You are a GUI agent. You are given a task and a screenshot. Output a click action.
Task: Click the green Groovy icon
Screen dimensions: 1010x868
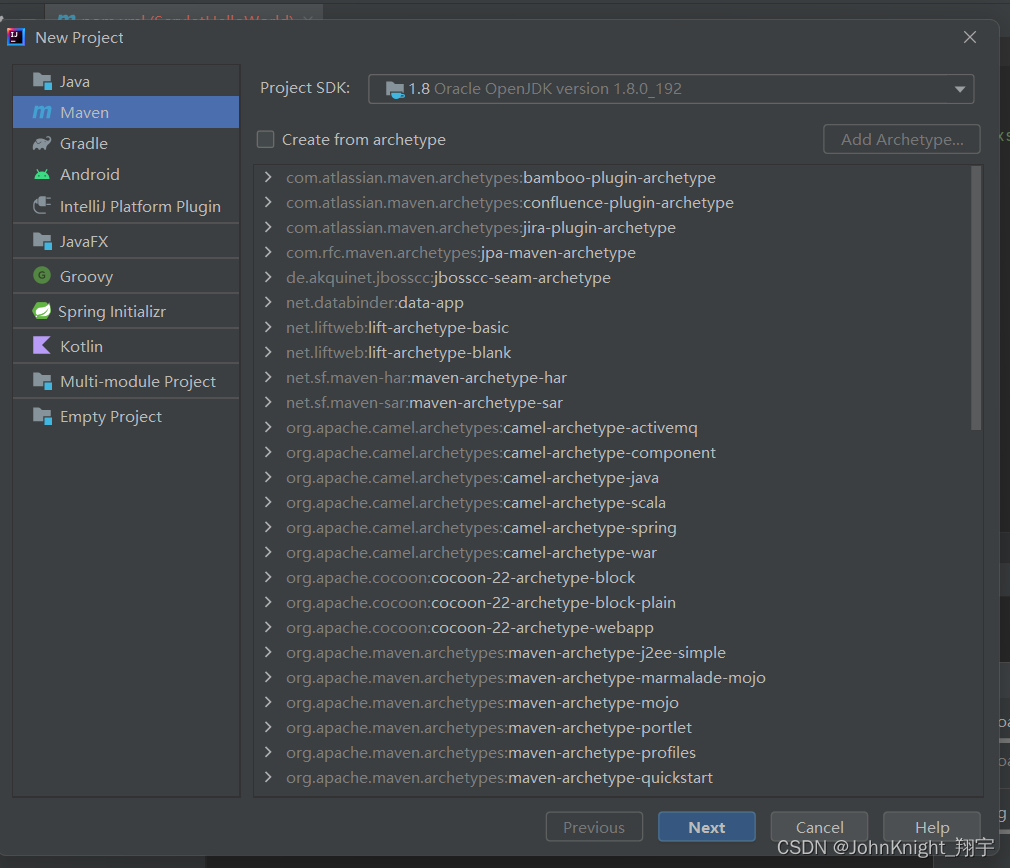click(42, 276)
